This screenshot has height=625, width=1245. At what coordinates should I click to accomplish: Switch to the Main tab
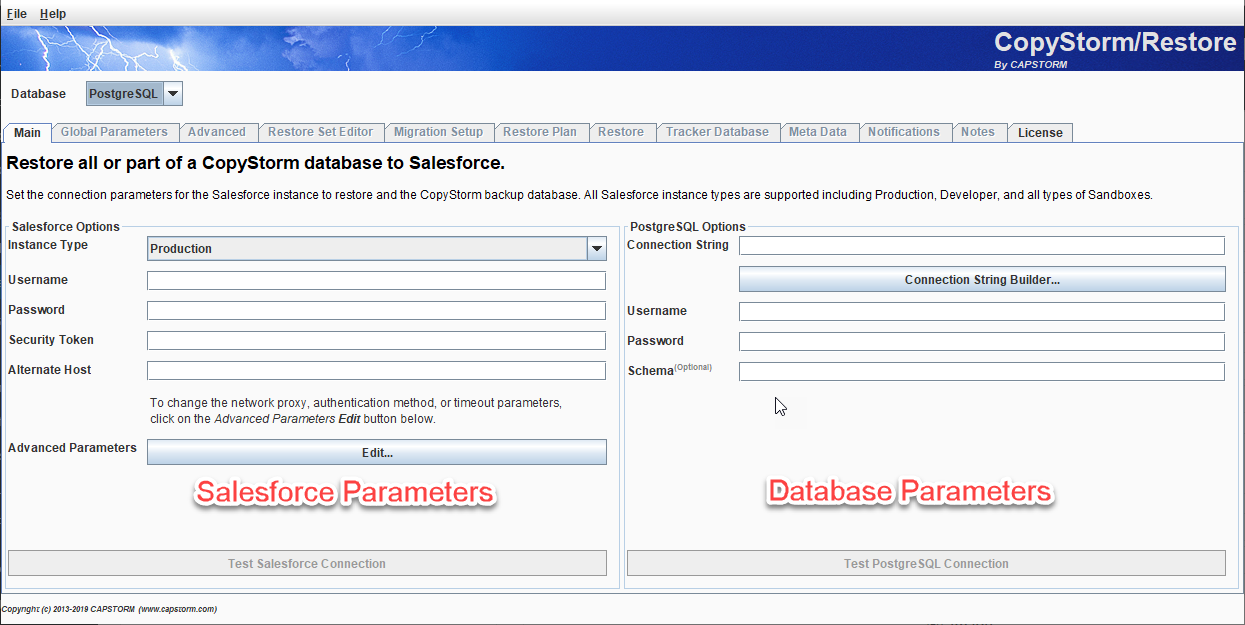27,132
